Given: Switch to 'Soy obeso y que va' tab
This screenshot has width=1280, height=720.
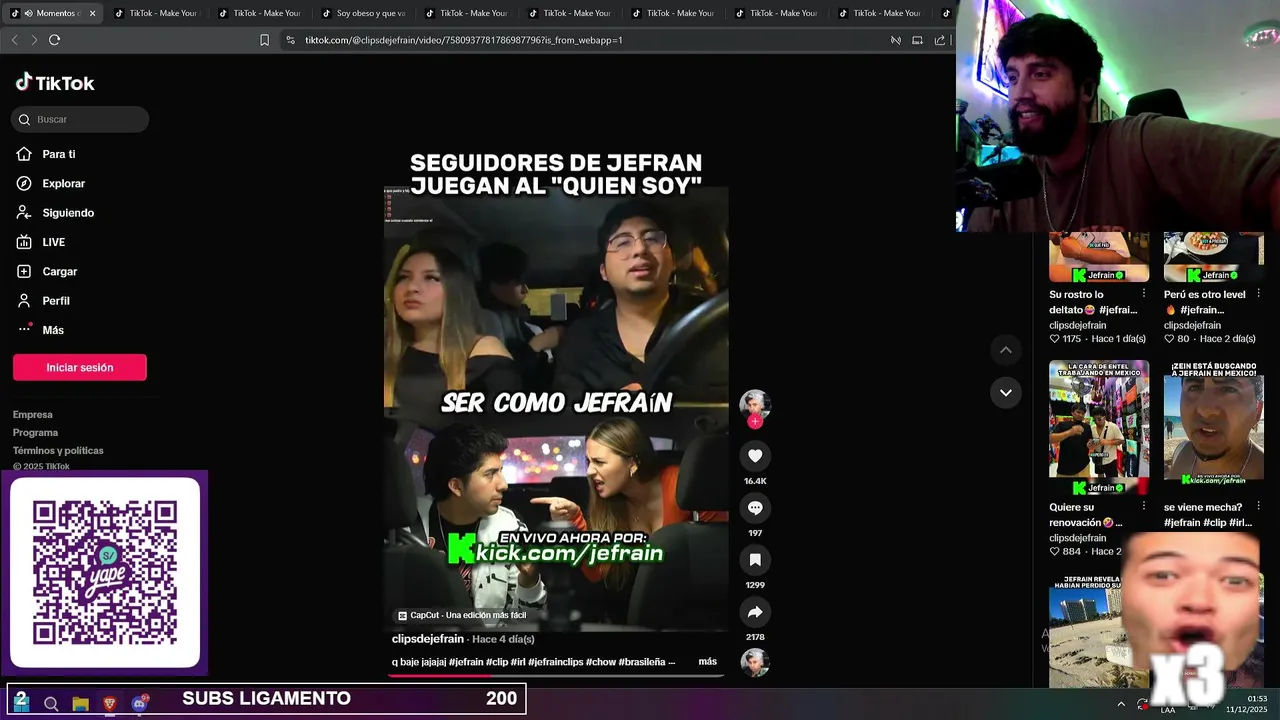Looking at the screenshot, I should pos(365,13).
